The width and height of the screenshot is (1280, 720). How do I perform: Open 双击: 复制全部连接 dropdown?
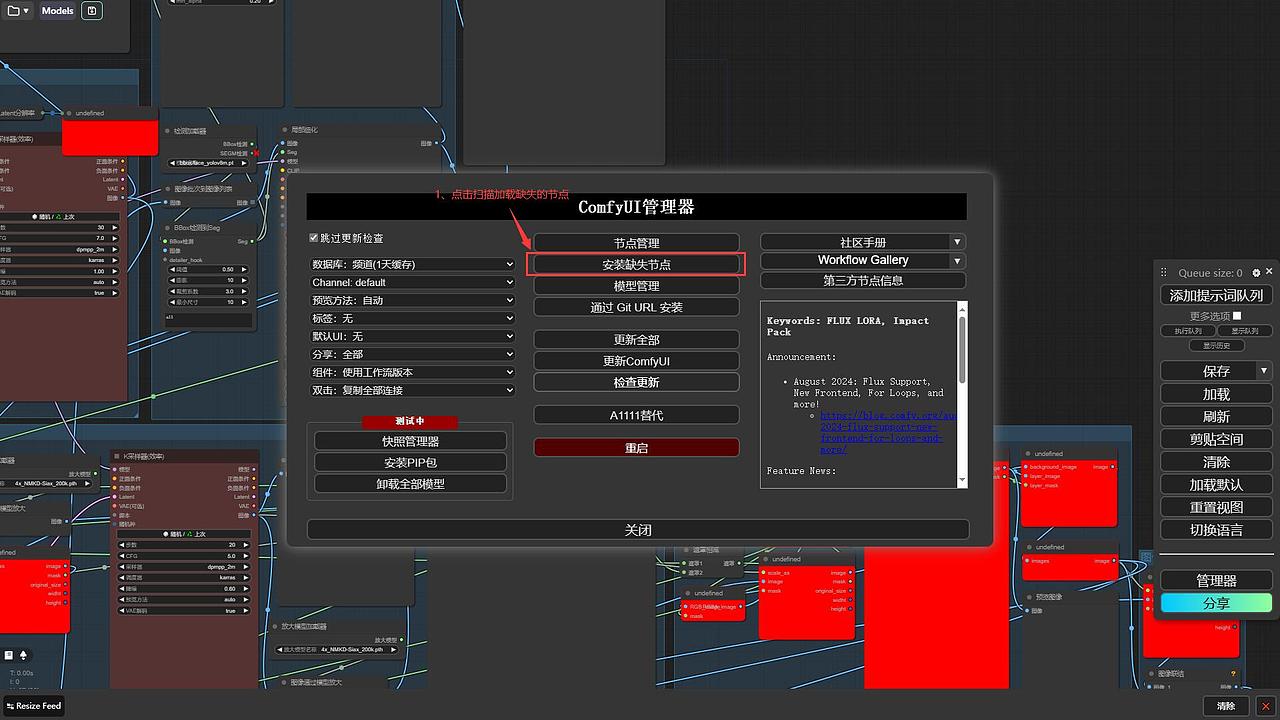[x=412, y=390]
